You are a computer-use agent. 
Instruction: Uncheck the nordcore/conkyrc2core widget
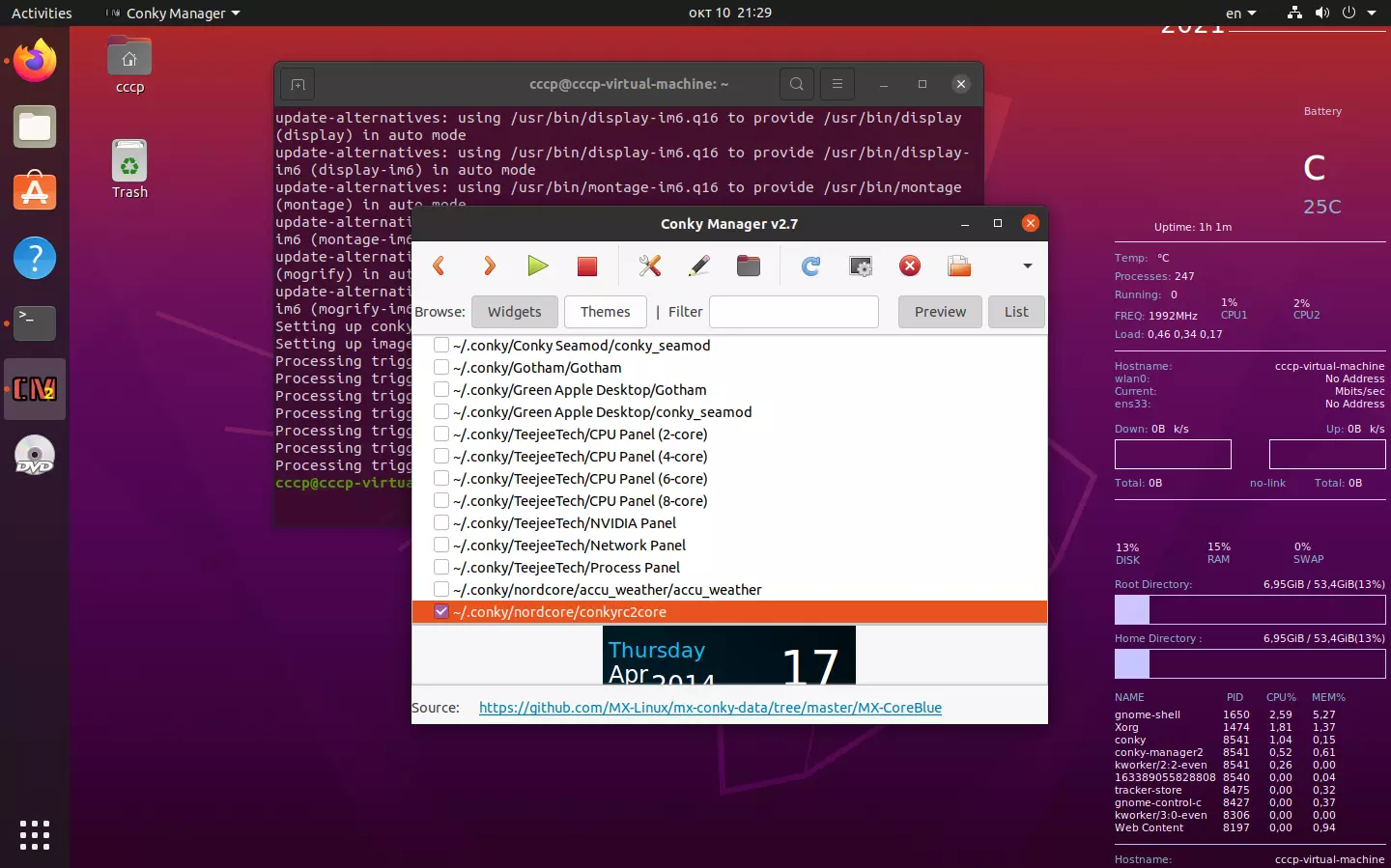point(441,611)
